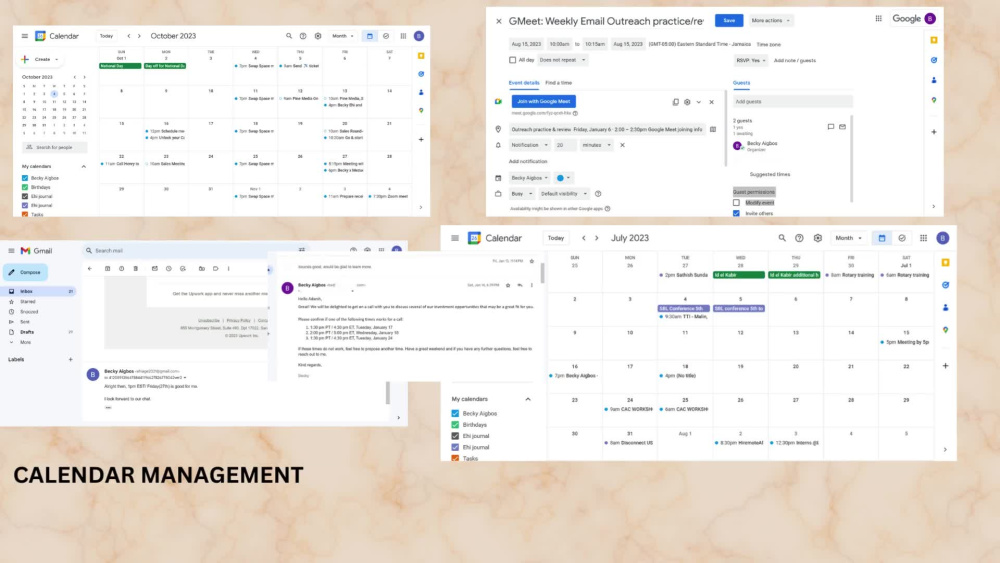Close the GMeet event editor

[499, 21]
